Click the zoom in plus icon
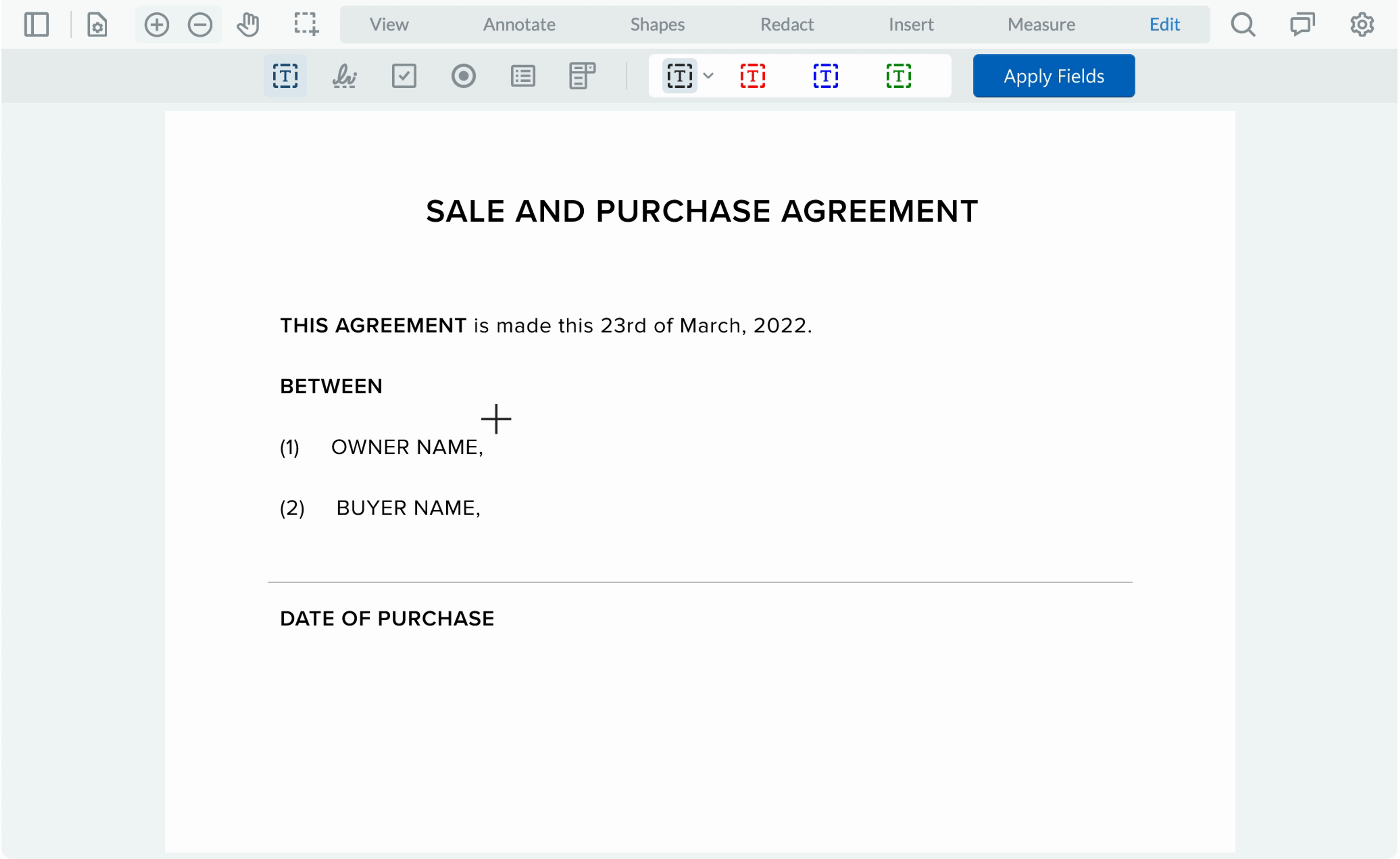1400x859 pixels. click(157, 24)
